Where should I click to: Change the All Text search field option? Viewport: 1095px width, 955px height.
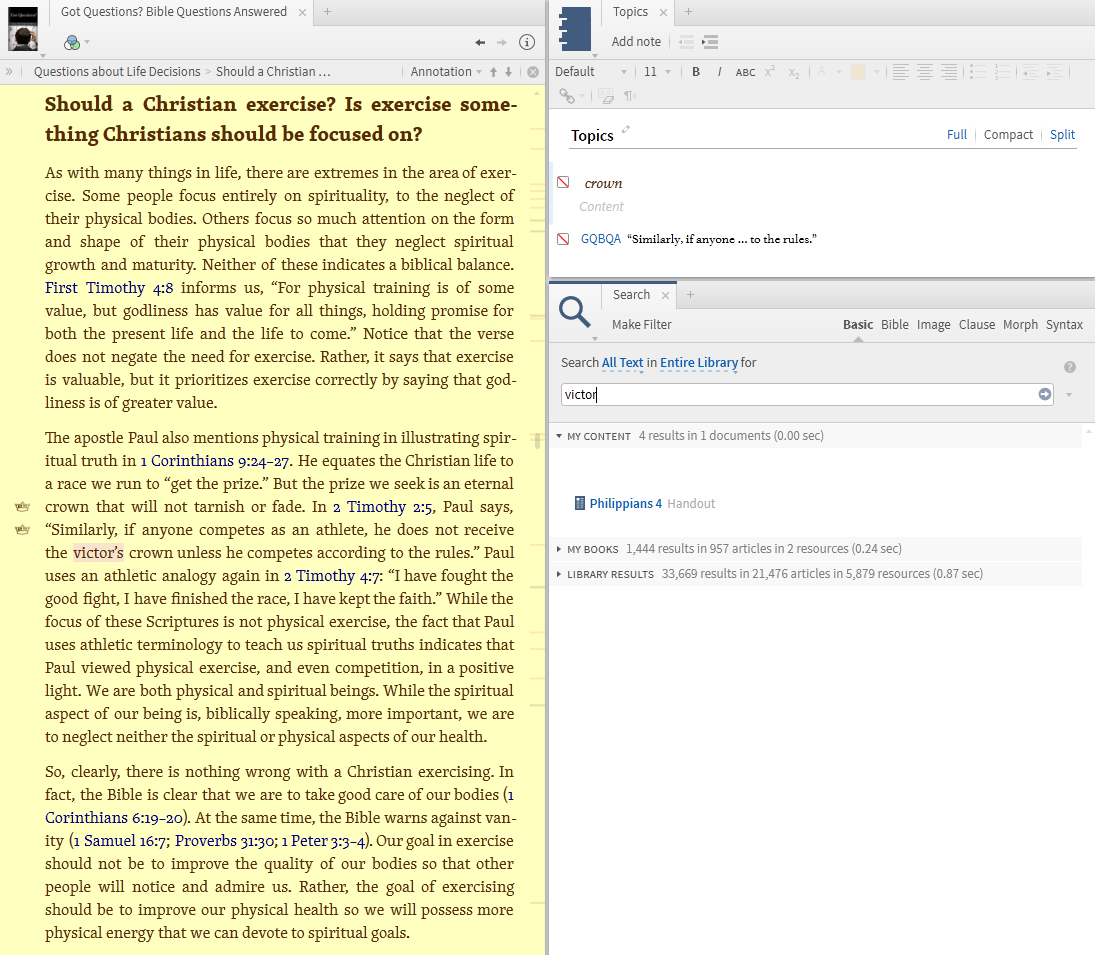pyautogui.click(x=622, y=363)
